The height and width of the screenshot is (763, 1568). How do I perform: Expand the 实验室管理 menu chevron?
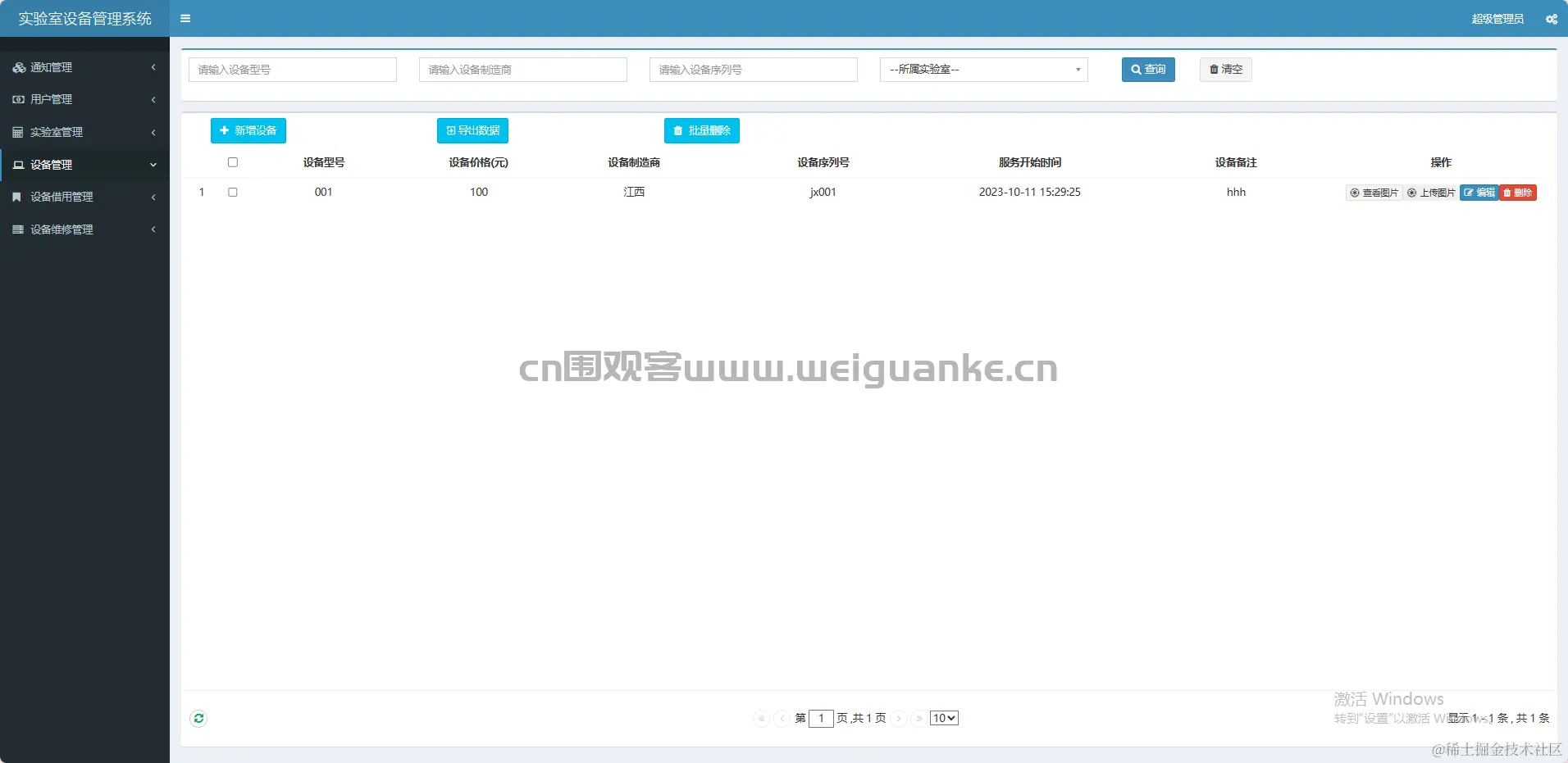tap(153, 132)
